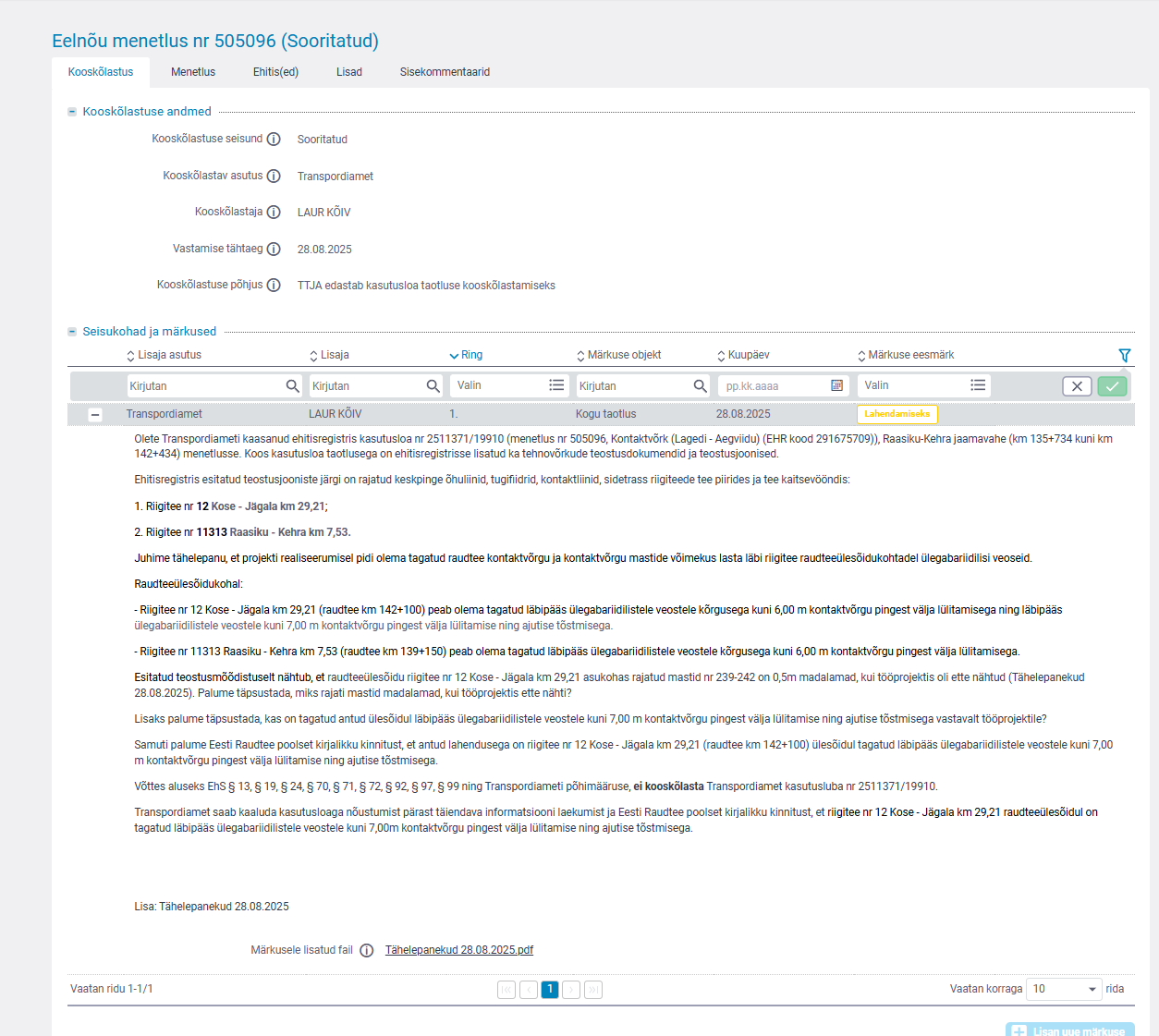Click search icon in Märkuse objekt filter
Viewport: 1159px width, 1036px height.
701,386
